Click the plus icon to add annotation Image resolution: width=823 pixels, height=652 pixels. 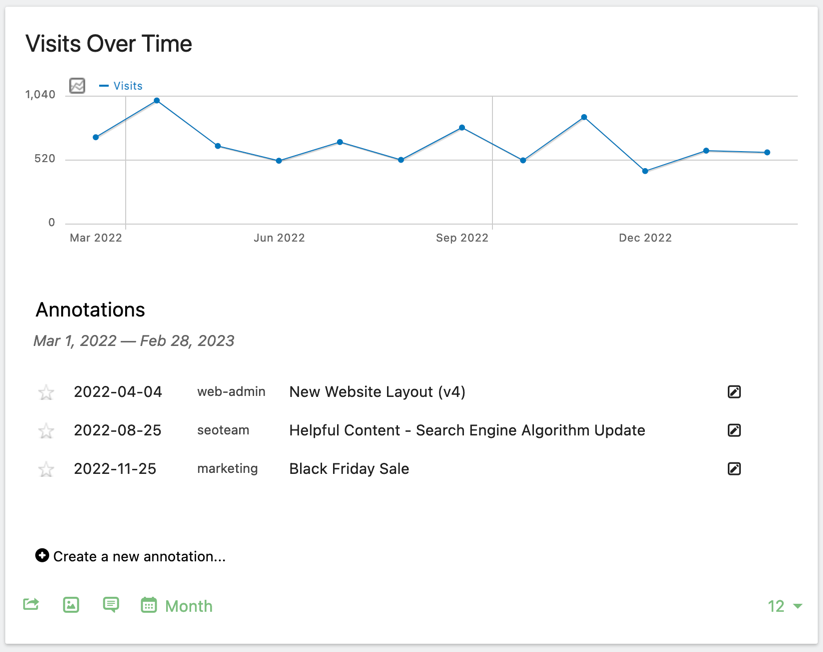tap(42, 556)
